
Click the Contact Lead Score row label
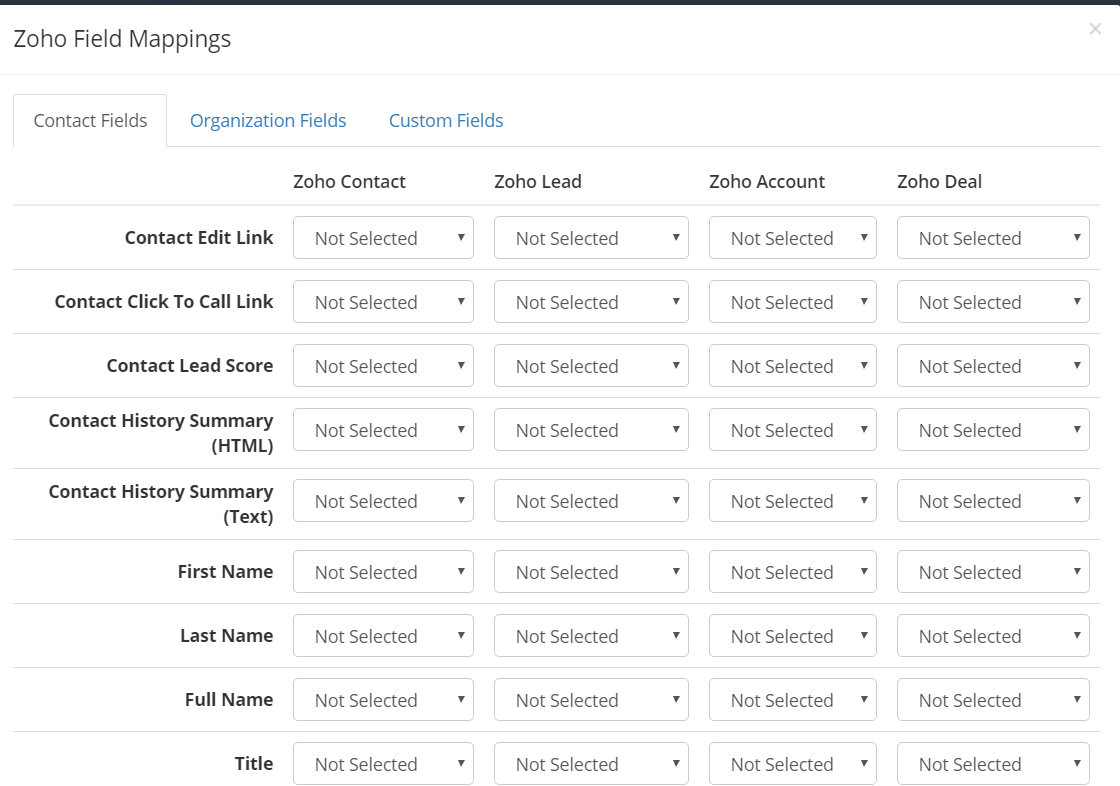(x=190, y=365)
